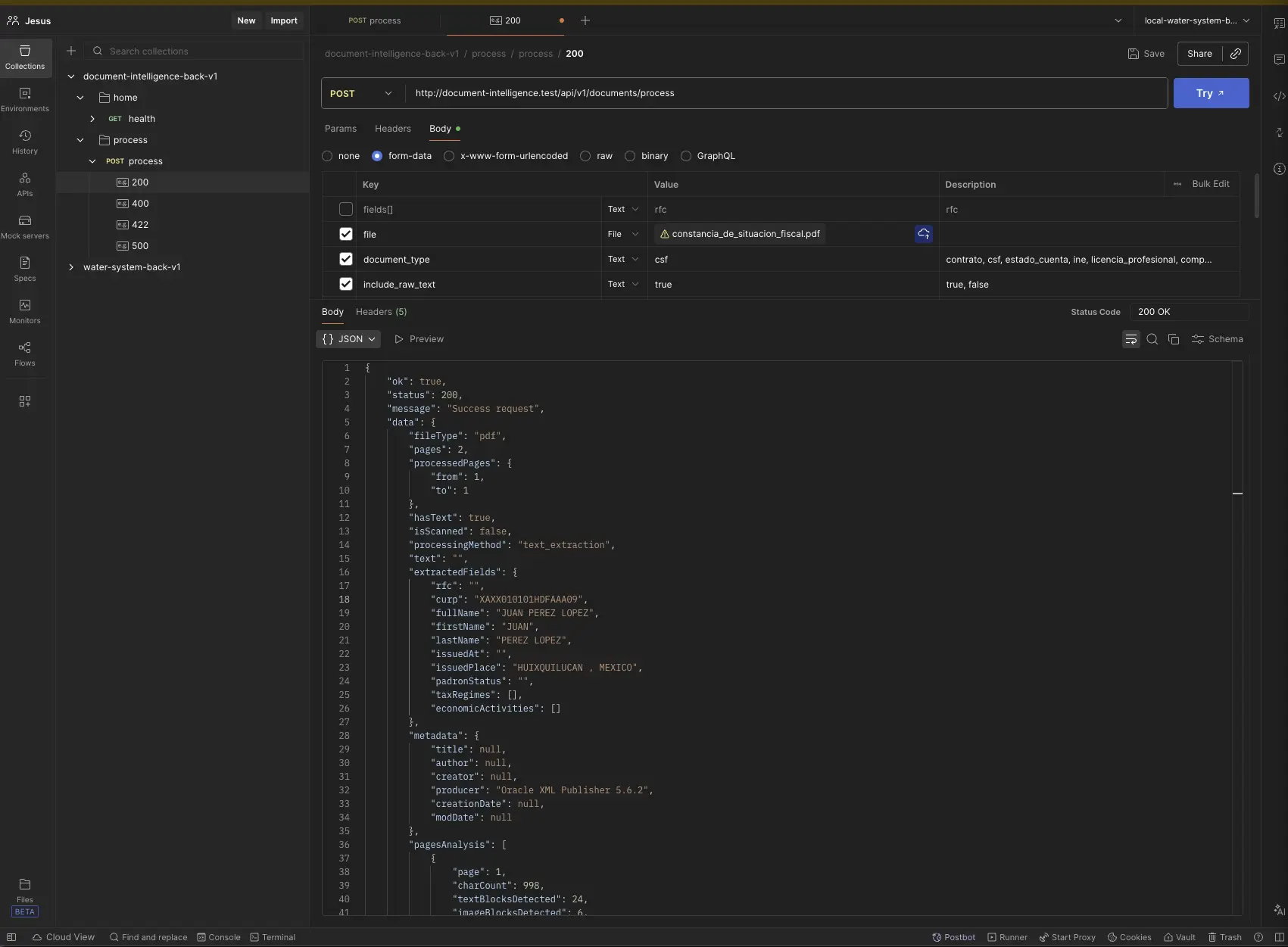The height and width of the screenshot is (947, 1288).
Task: Click Bulk Edit link
Action: [1210, 184]
